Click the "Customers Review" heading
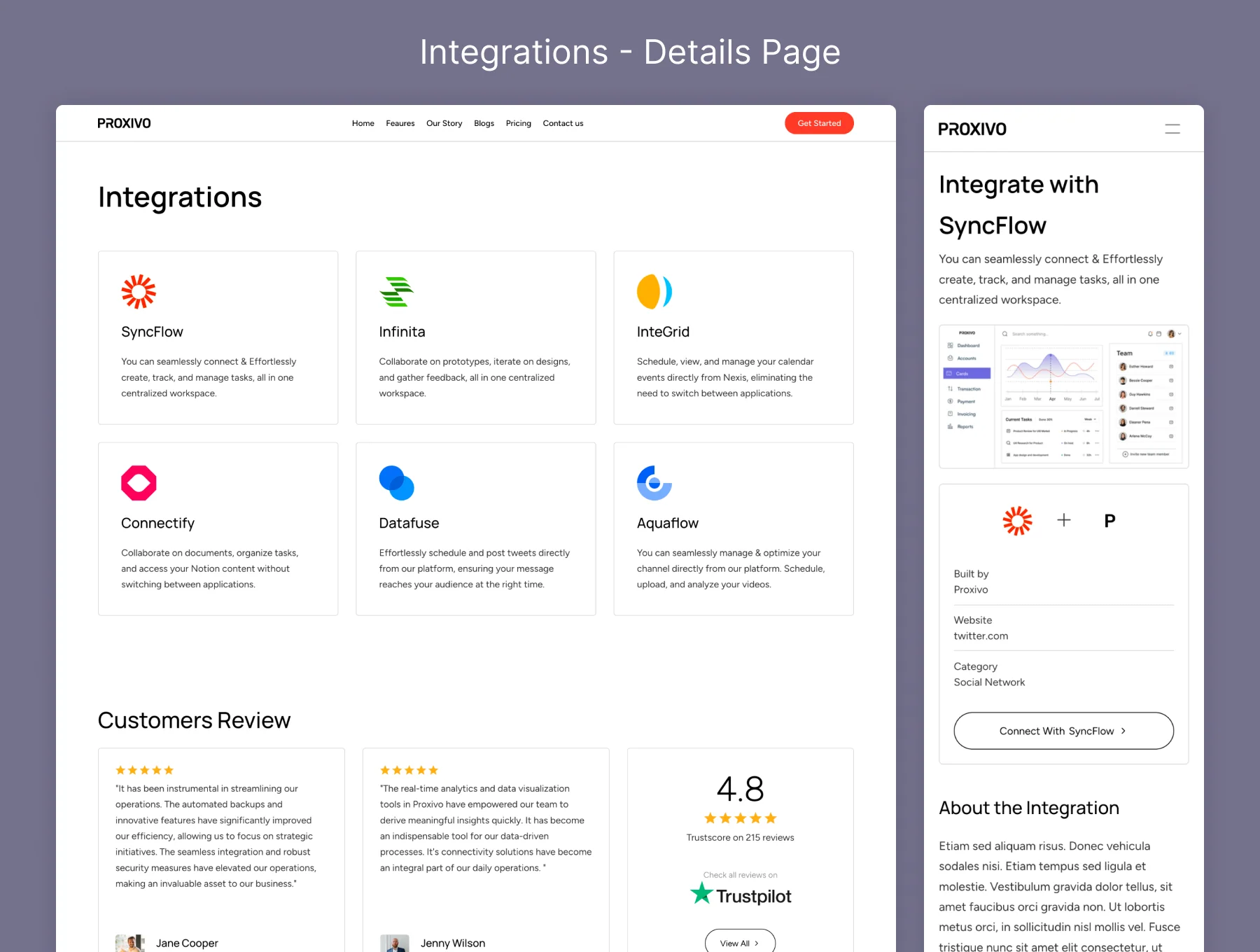The width and height of the screenshot is (1260, 952). point(194,720)
